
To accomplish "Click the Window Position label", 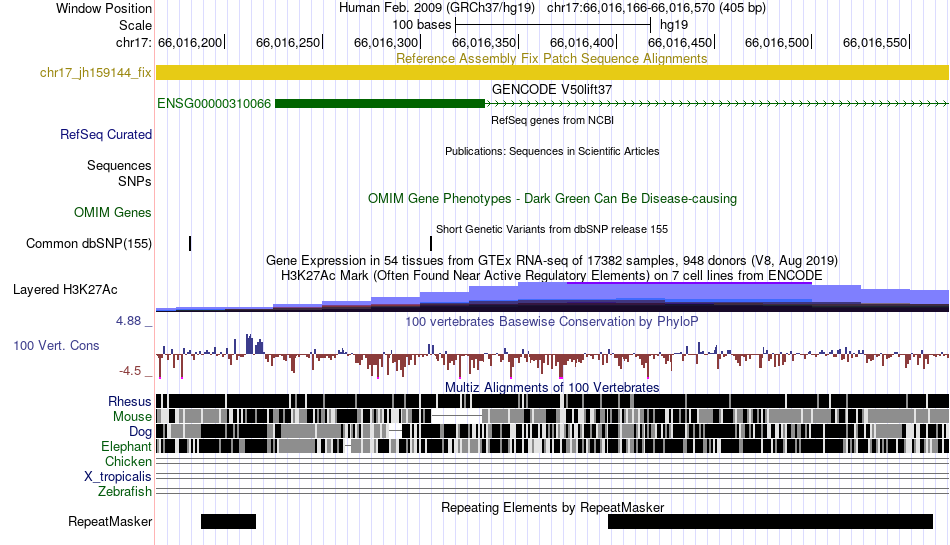I will point(104,8).
